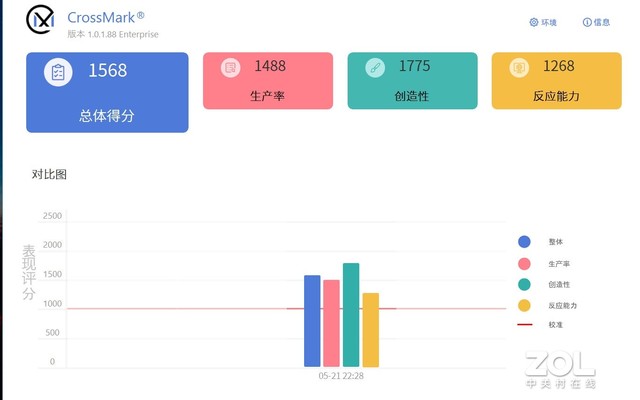Click the 05-21 22:28 run label
The width and height of the screenshot is (640, 400).
tap(341, 377)
